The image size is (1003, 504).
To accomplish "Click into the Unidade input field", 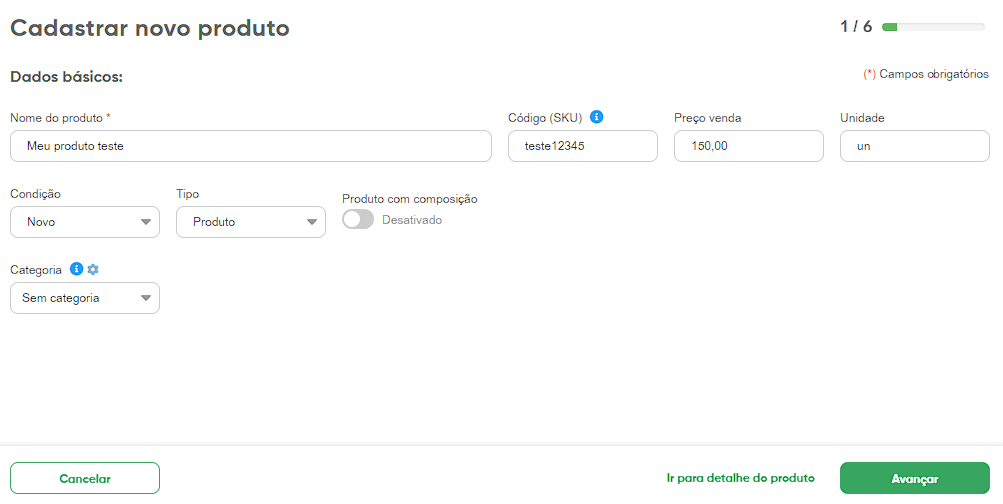I will click(915, 146).
